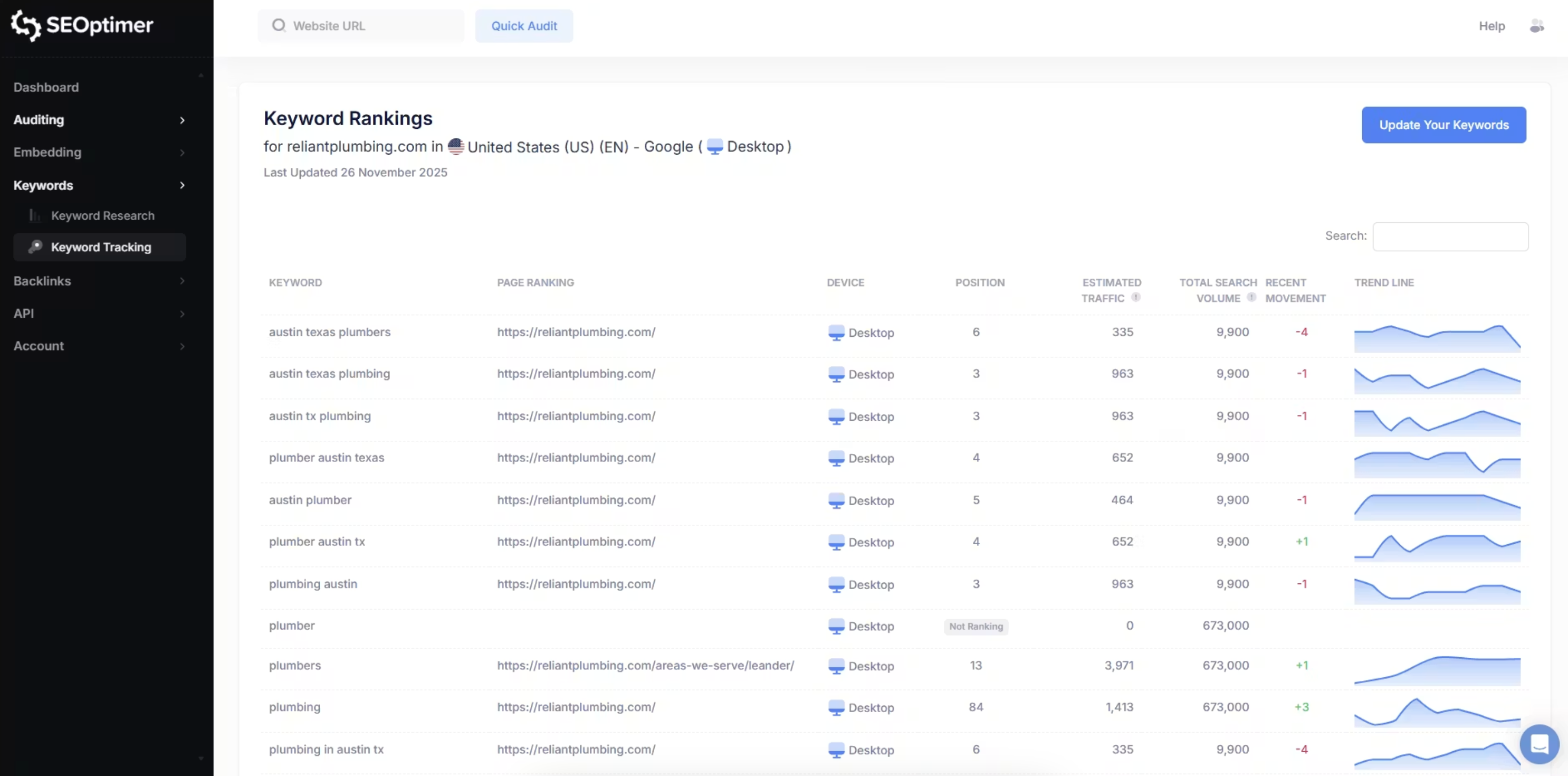Open the Account sidebar section

(39, 346)
